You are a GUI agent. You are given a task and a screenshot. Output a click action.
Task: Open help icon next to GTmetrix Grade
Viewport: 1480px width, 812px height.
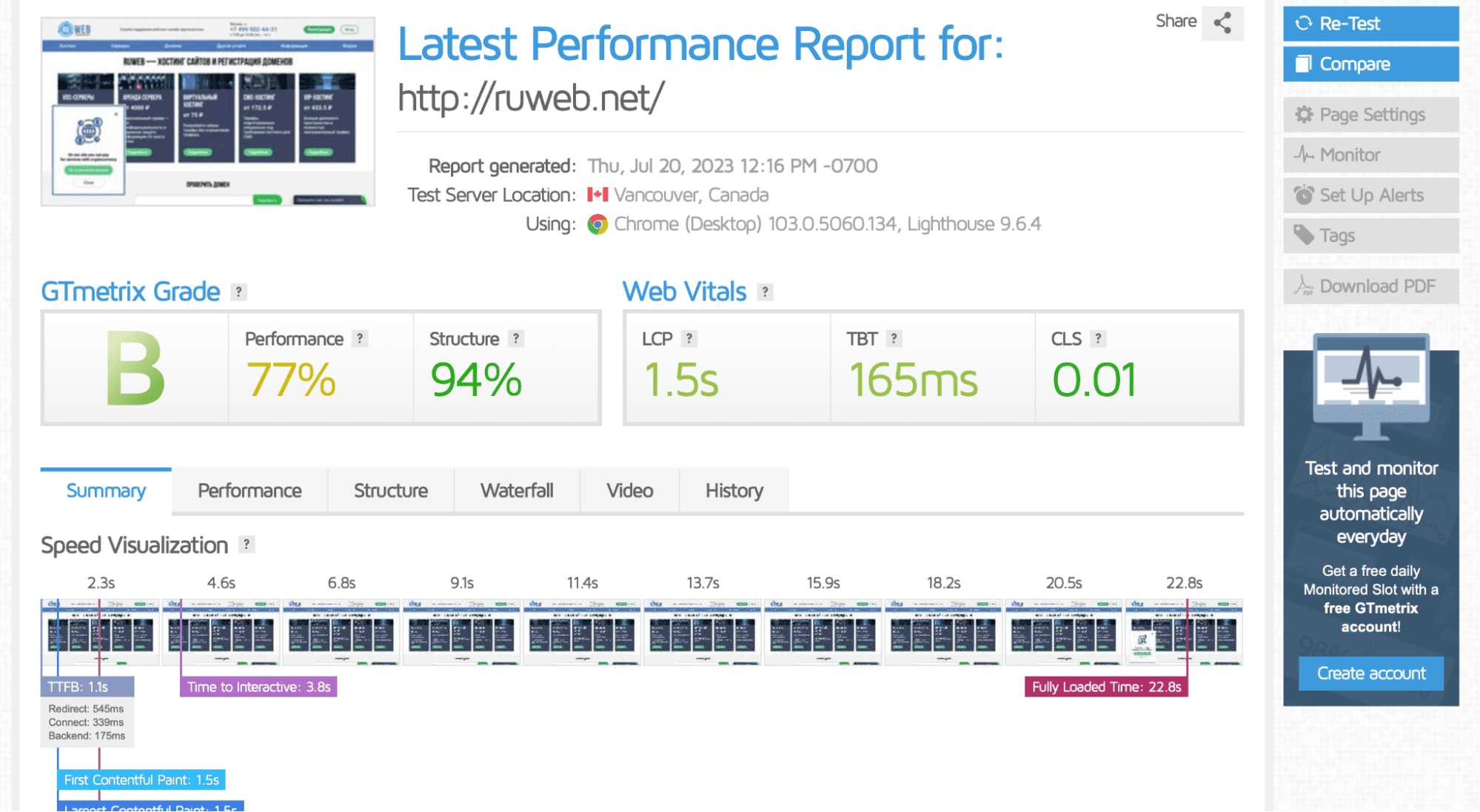238,292
